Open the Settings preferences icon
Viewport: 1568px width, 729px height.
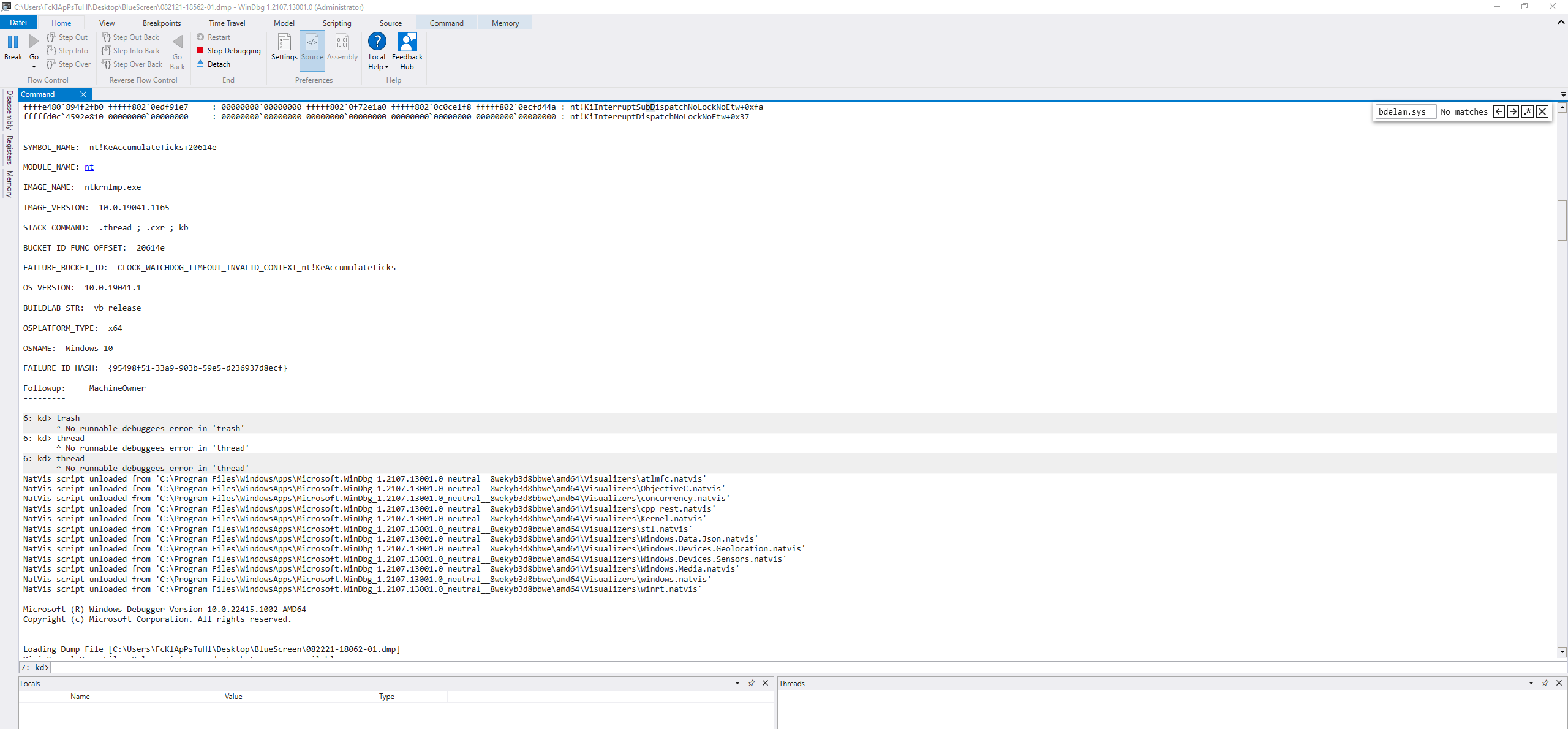pos(284,42)
